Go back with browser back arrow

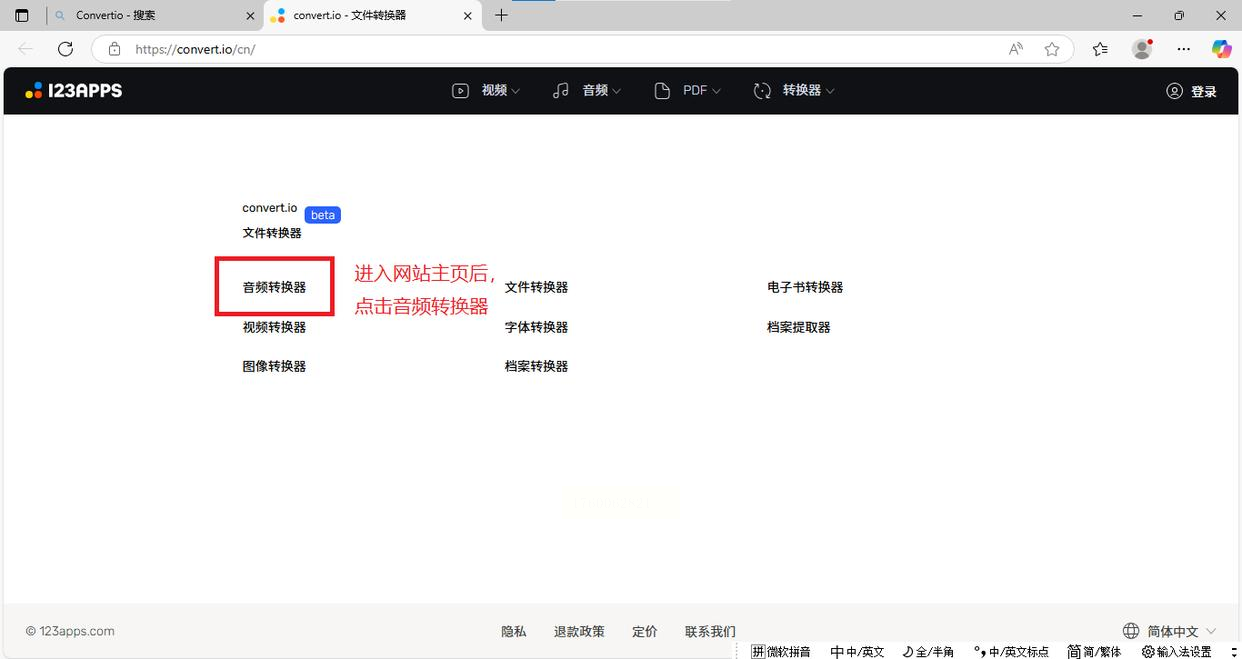(x=26, y=49)
